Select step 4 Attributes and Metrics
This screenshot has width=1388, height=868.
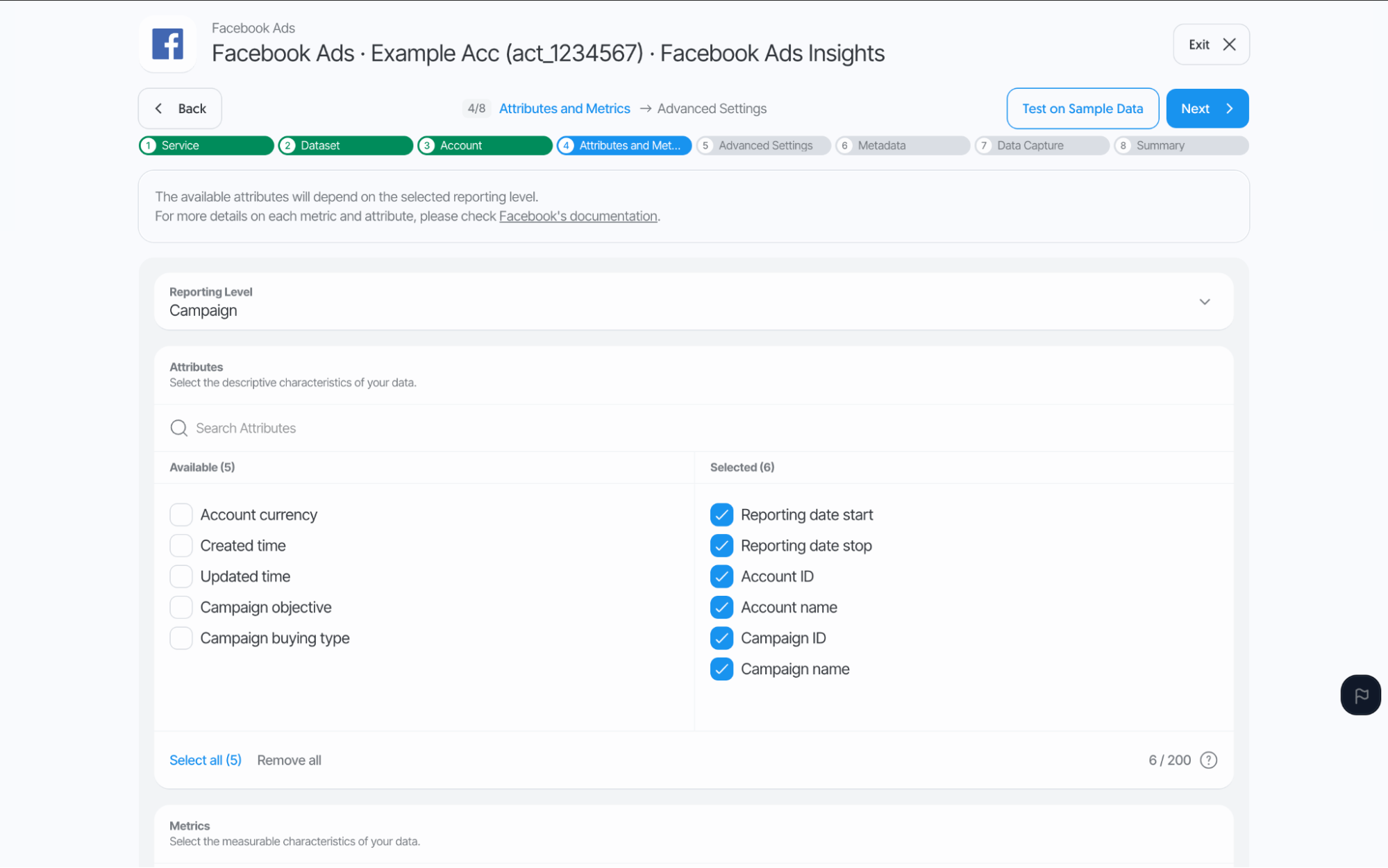coord(624,145)
